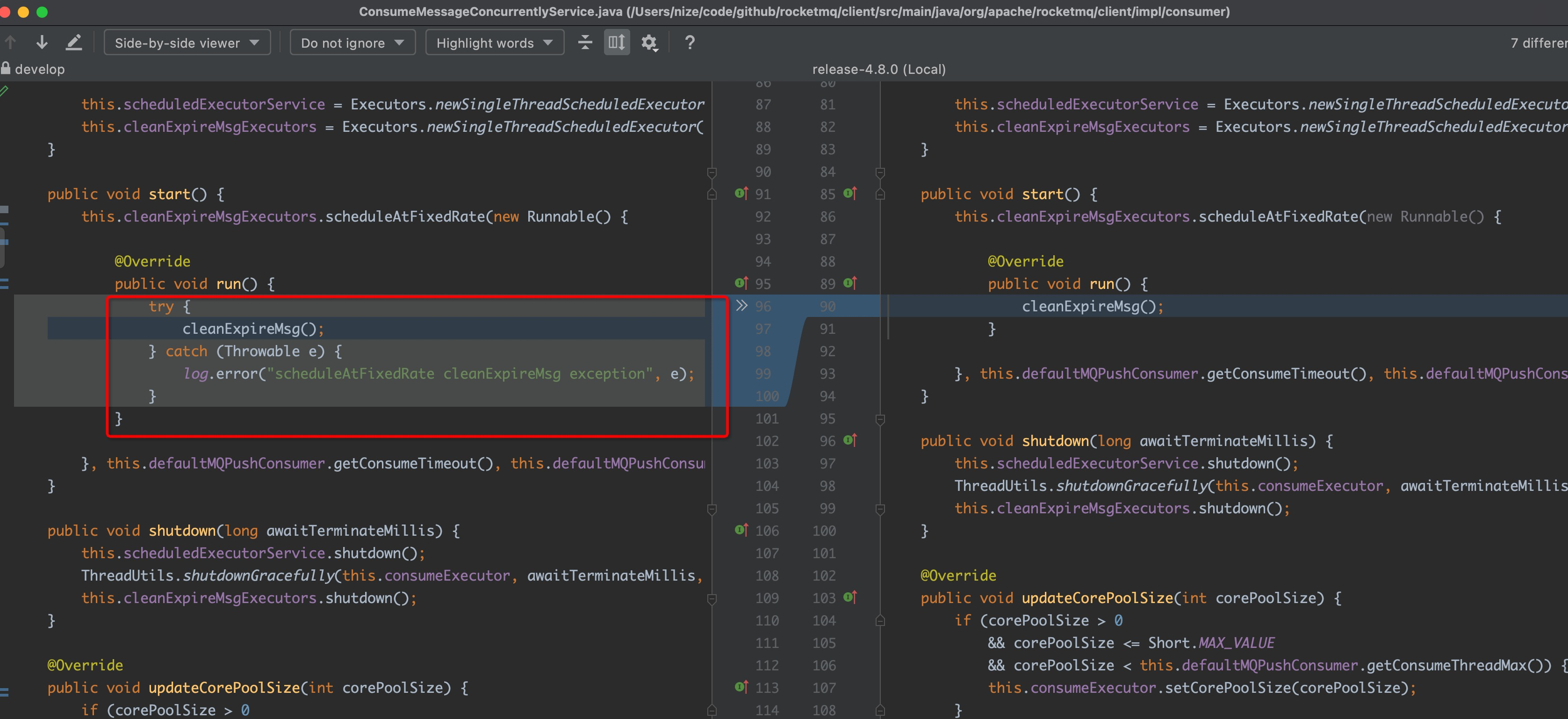This screenshot has height=719, width=1568.
Task: Open the help question mark
Action: [x=690, y=43]
